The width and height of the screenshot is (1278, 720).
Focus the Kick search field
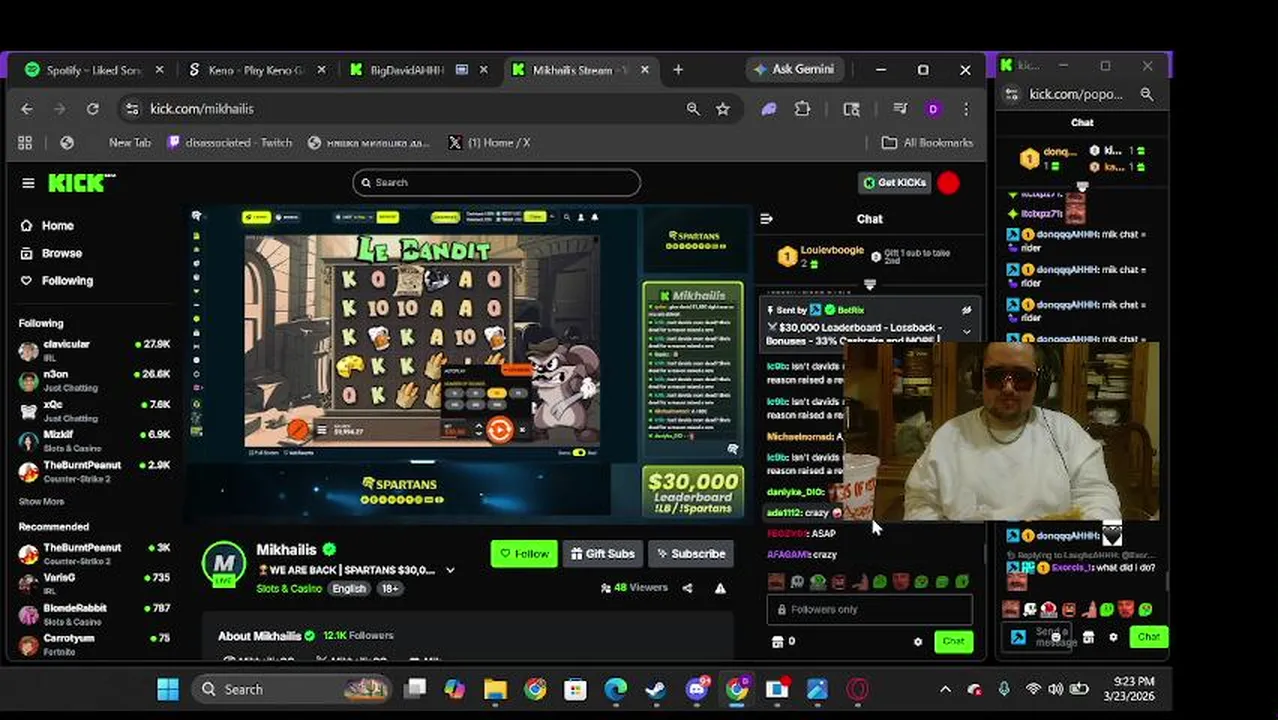(x=497, y=182)
